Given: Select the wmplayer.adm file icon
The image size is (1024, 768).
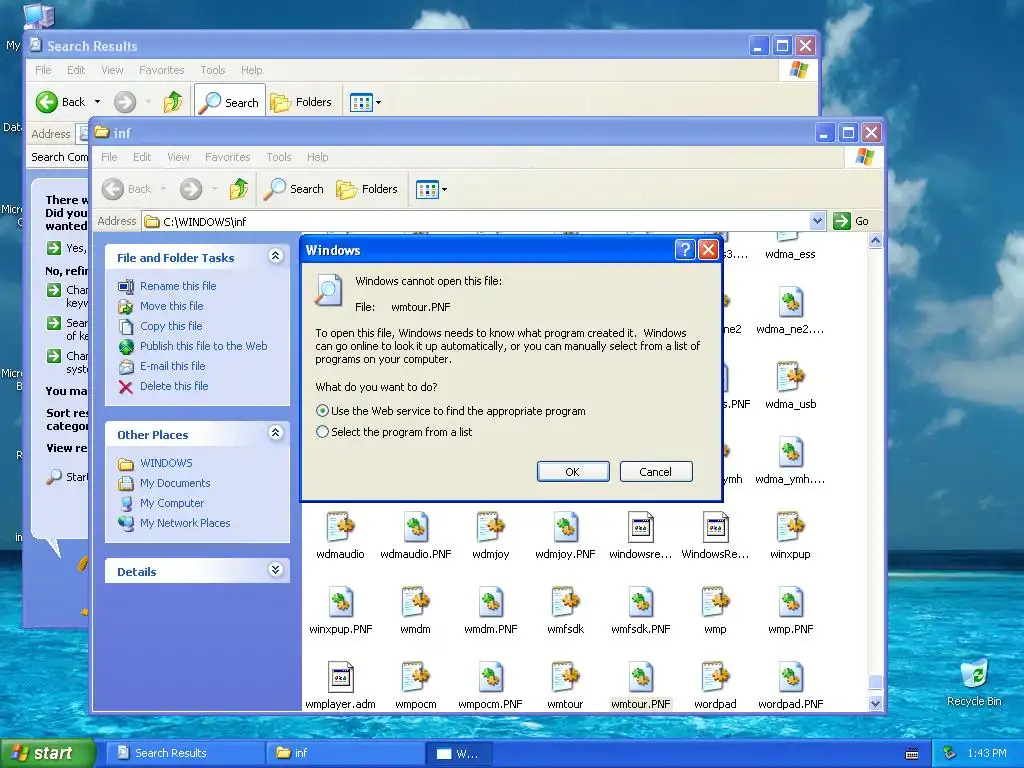Looking at the screenshot, I should coord(340,677).
